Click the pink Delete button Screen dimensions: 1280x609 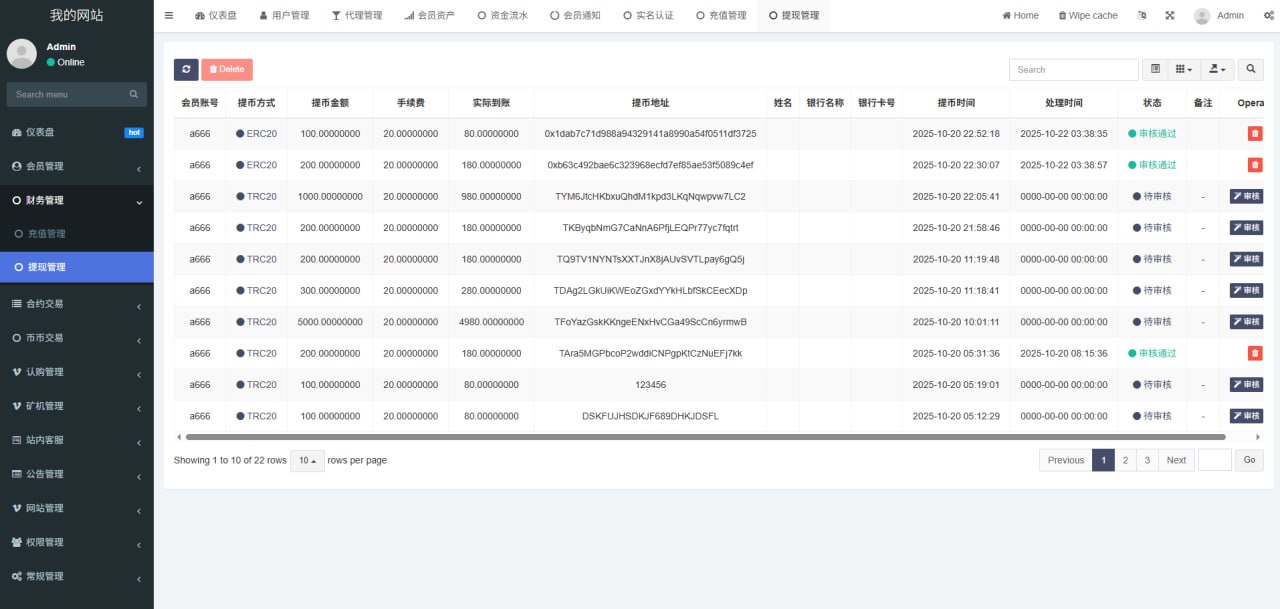click(x=227, y=69)
